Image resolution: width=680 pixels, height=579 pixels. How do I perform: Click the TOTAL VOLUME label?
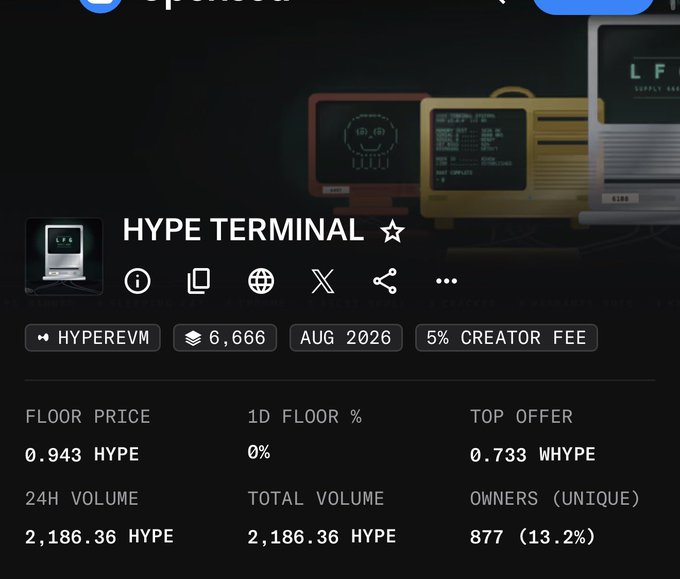pos(316,499)
